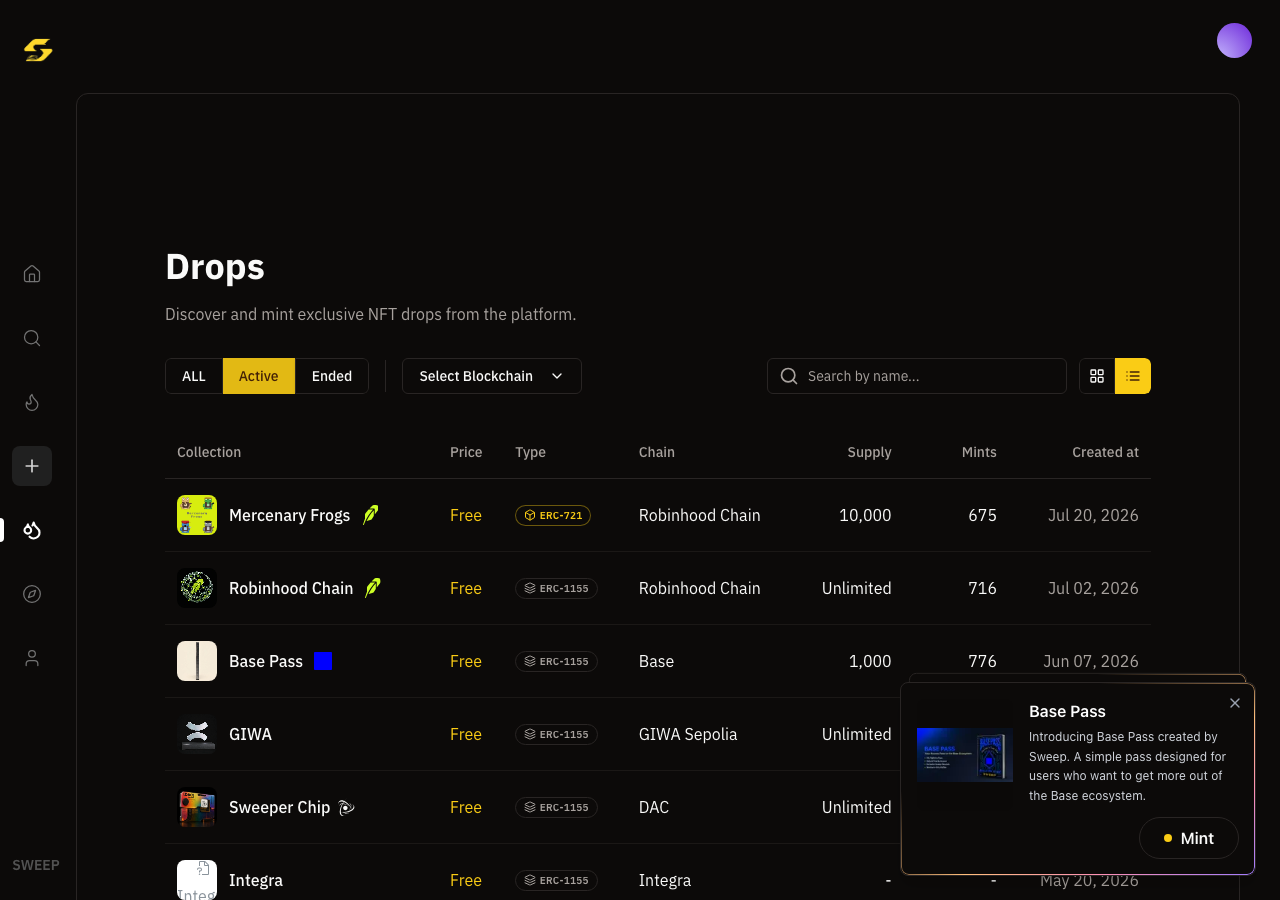Close the Base Pass popup
Screen dimensions: 1280x900
[1235, 703]
